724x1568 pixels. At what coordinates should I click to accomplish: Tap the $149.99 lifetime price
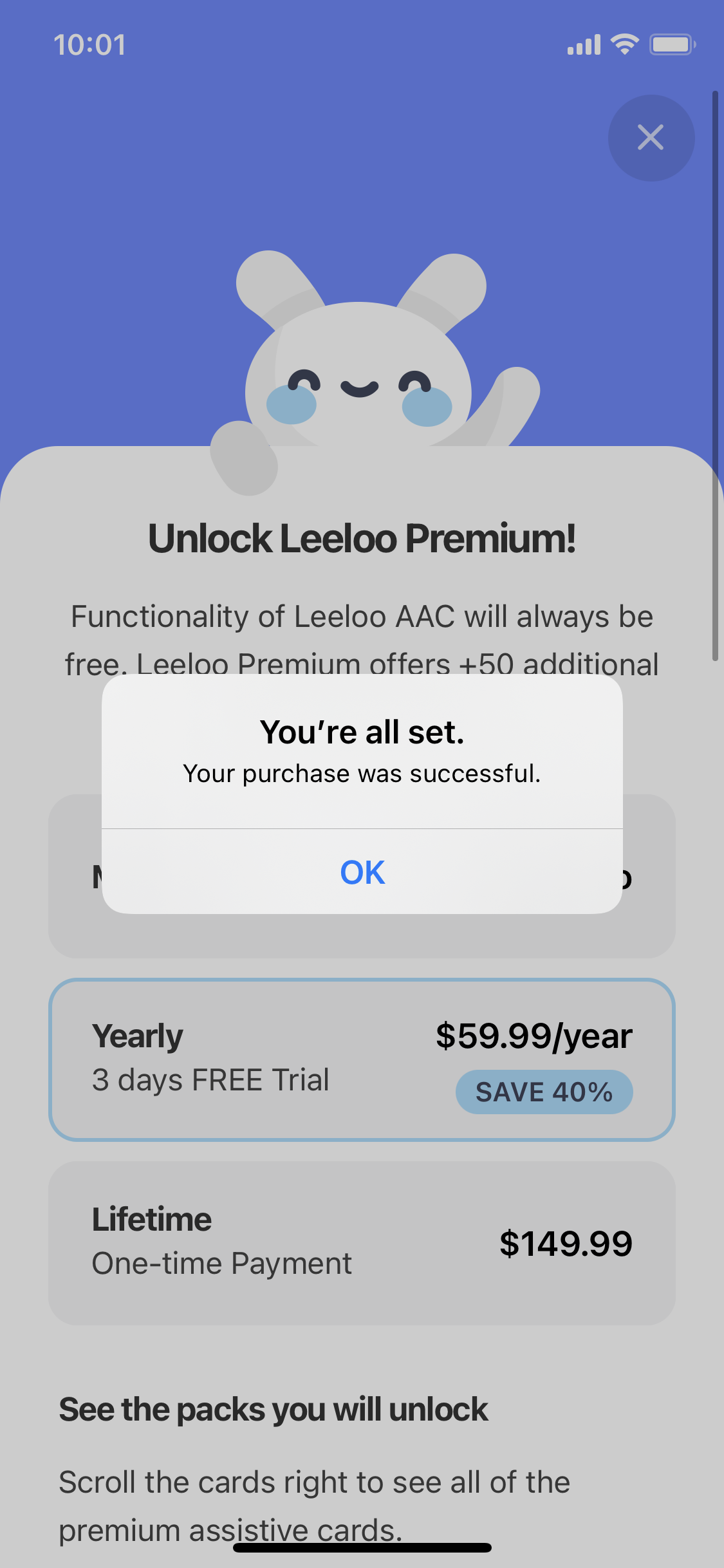click(566, 1243)
